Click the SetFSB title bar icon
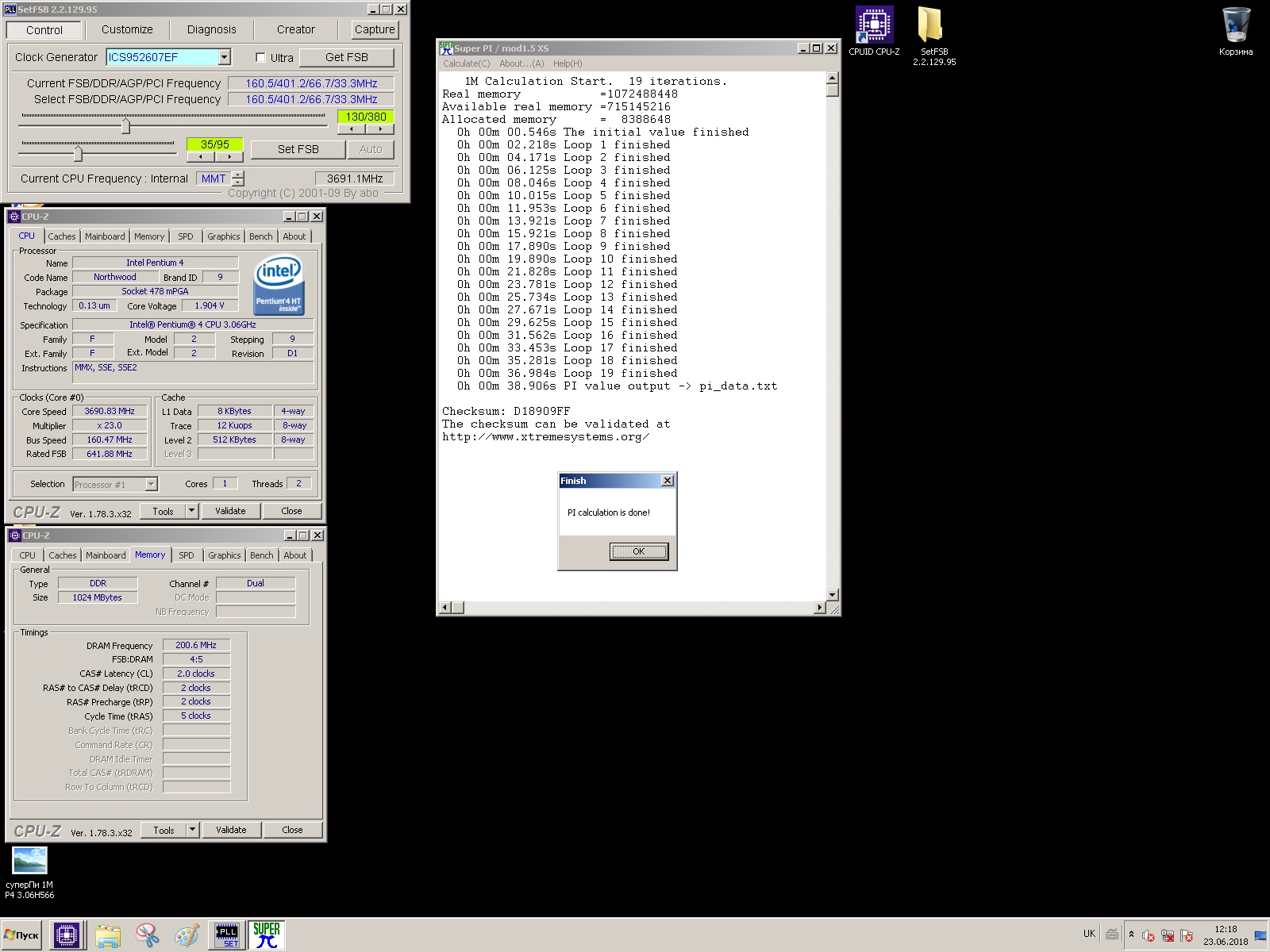 click(10, 10)
